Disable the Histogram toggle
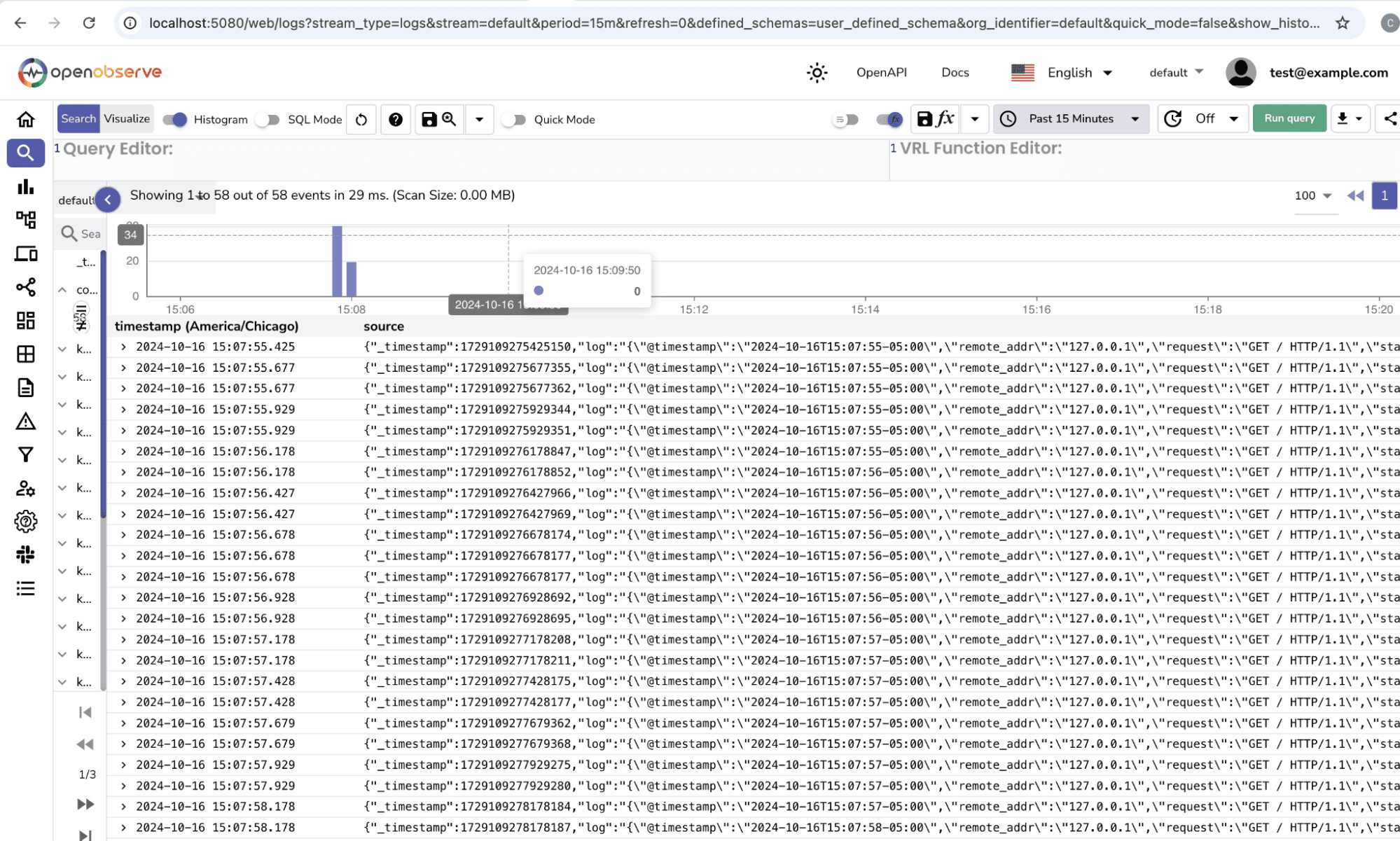 click(x=174, y=120)
